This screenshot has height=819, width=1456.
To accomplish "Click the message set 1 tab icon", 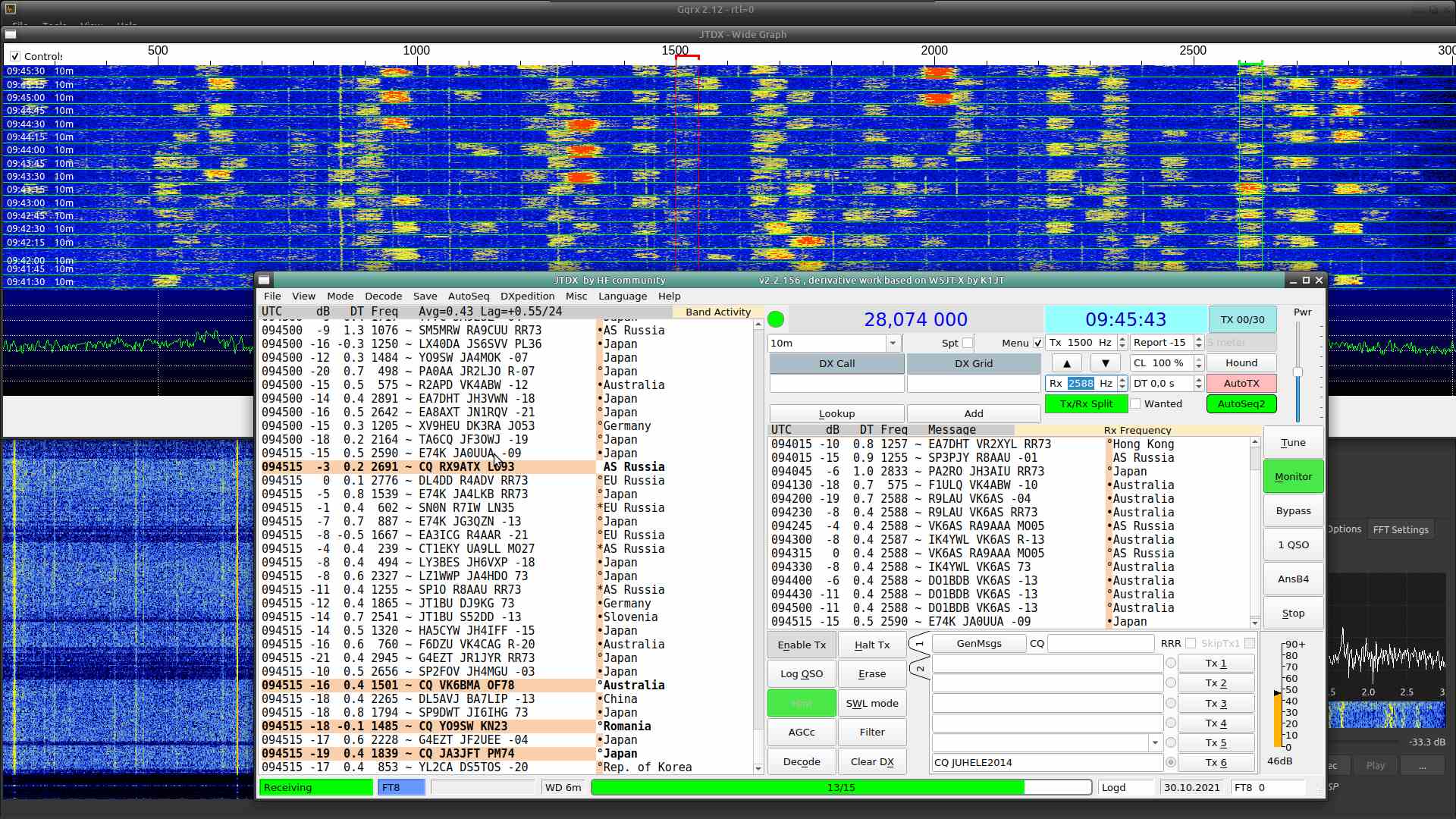I will [919, 644].
